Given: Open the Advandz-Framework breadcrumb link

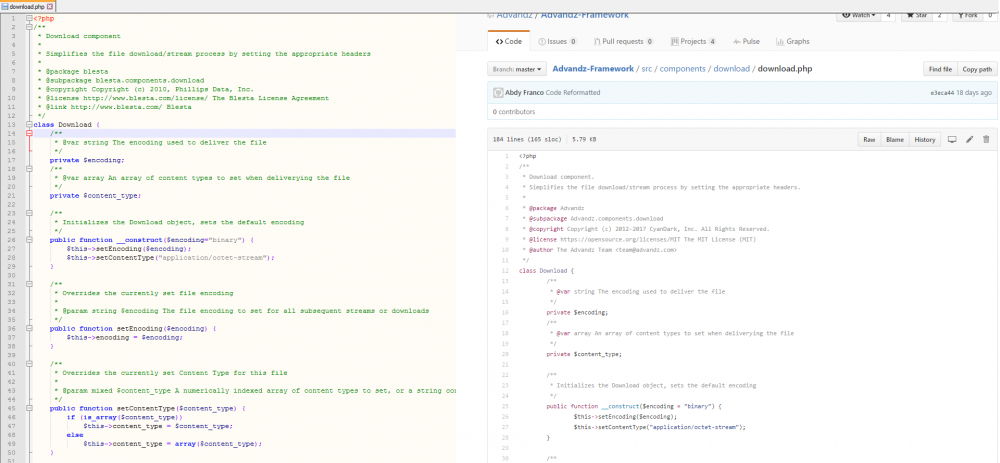Looking at the screenshot, I should coord(593,69).
